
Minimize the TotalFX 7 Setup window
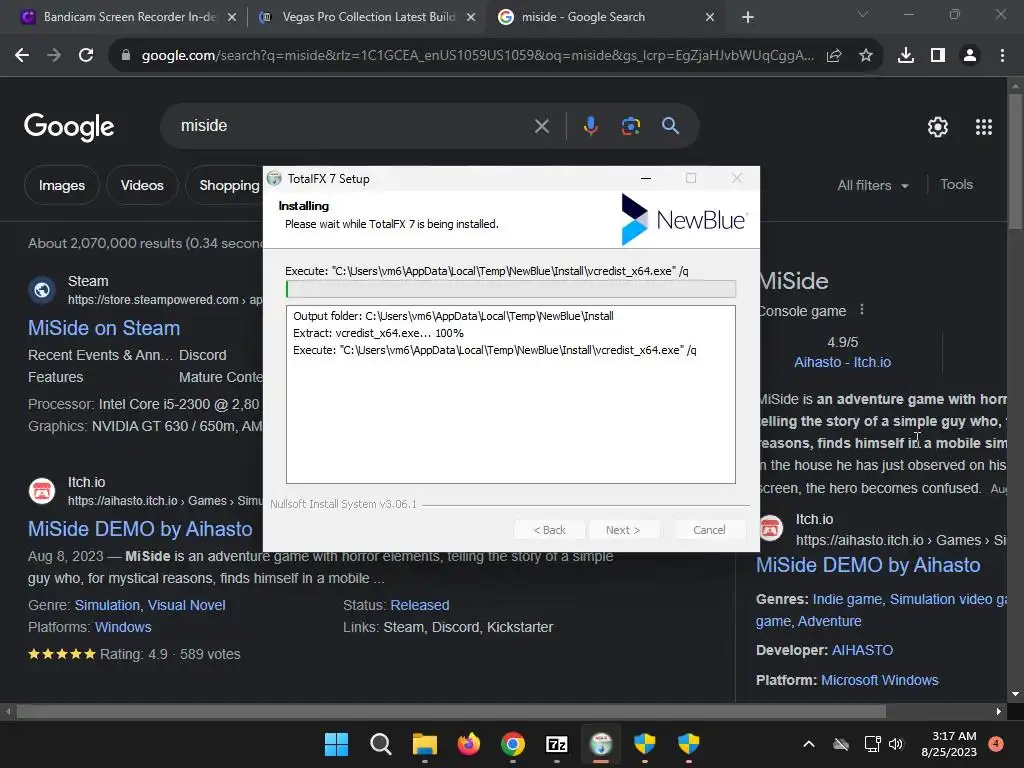point(646,178)
